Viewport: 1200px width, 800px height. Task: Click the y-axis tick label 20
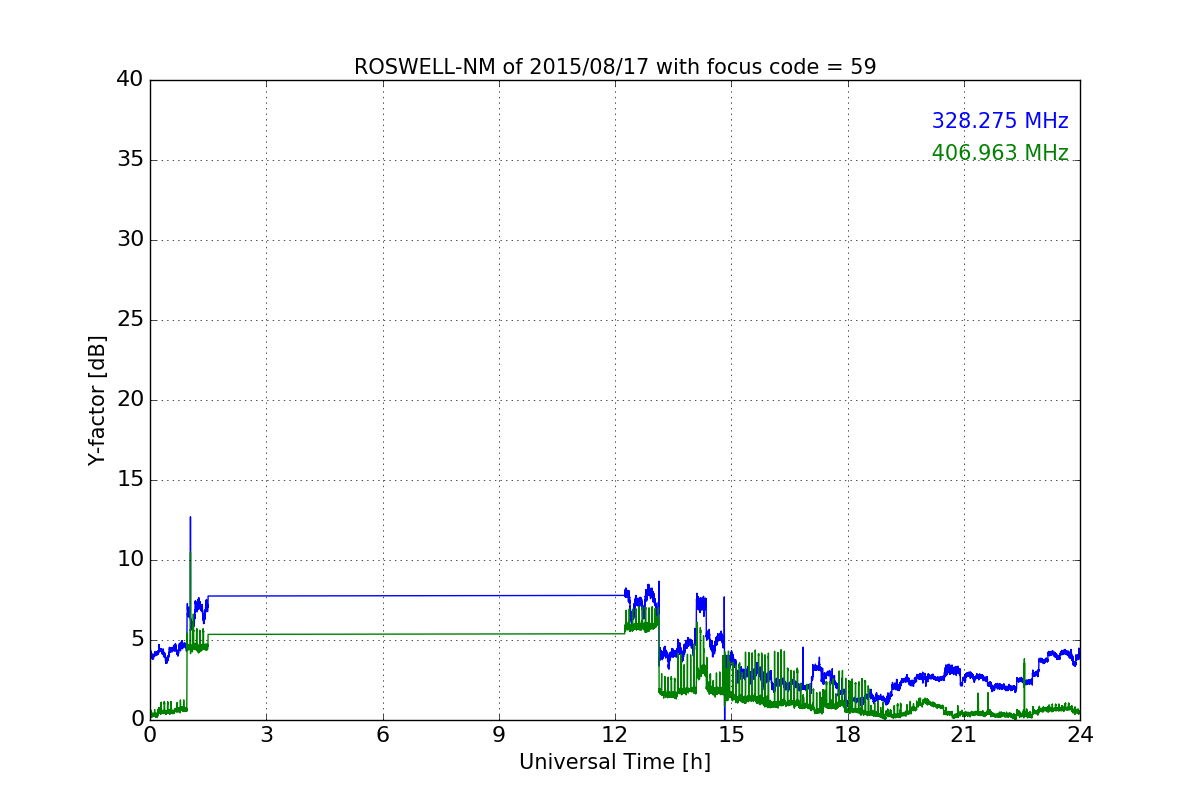tap(130, 400)
